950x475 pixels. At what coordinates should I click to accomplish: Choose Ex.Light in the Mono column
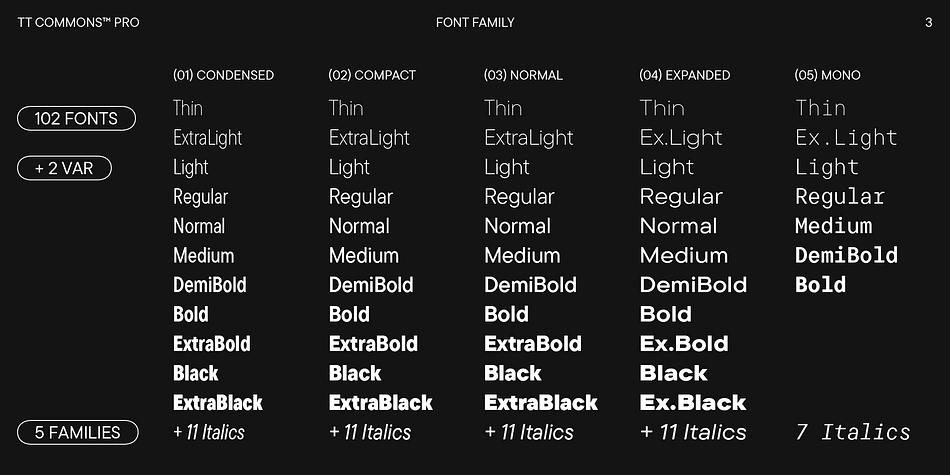pos(846,138)
